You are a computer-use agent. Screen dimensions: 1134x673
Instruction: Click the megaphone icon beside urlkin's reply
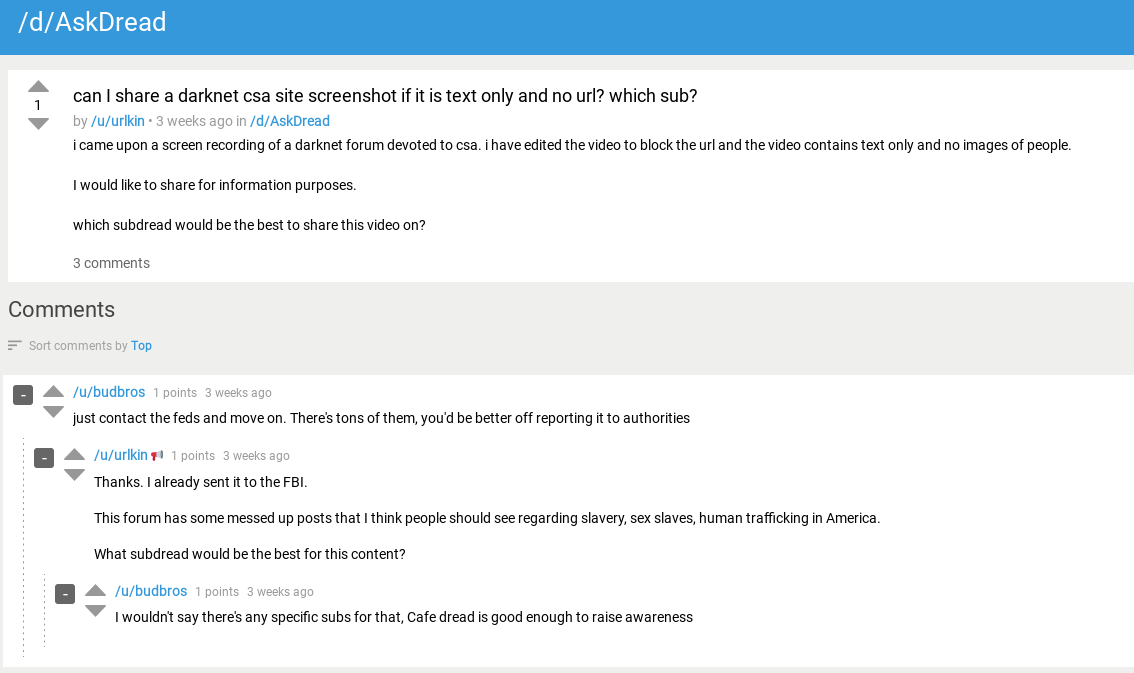click(157, 455)
